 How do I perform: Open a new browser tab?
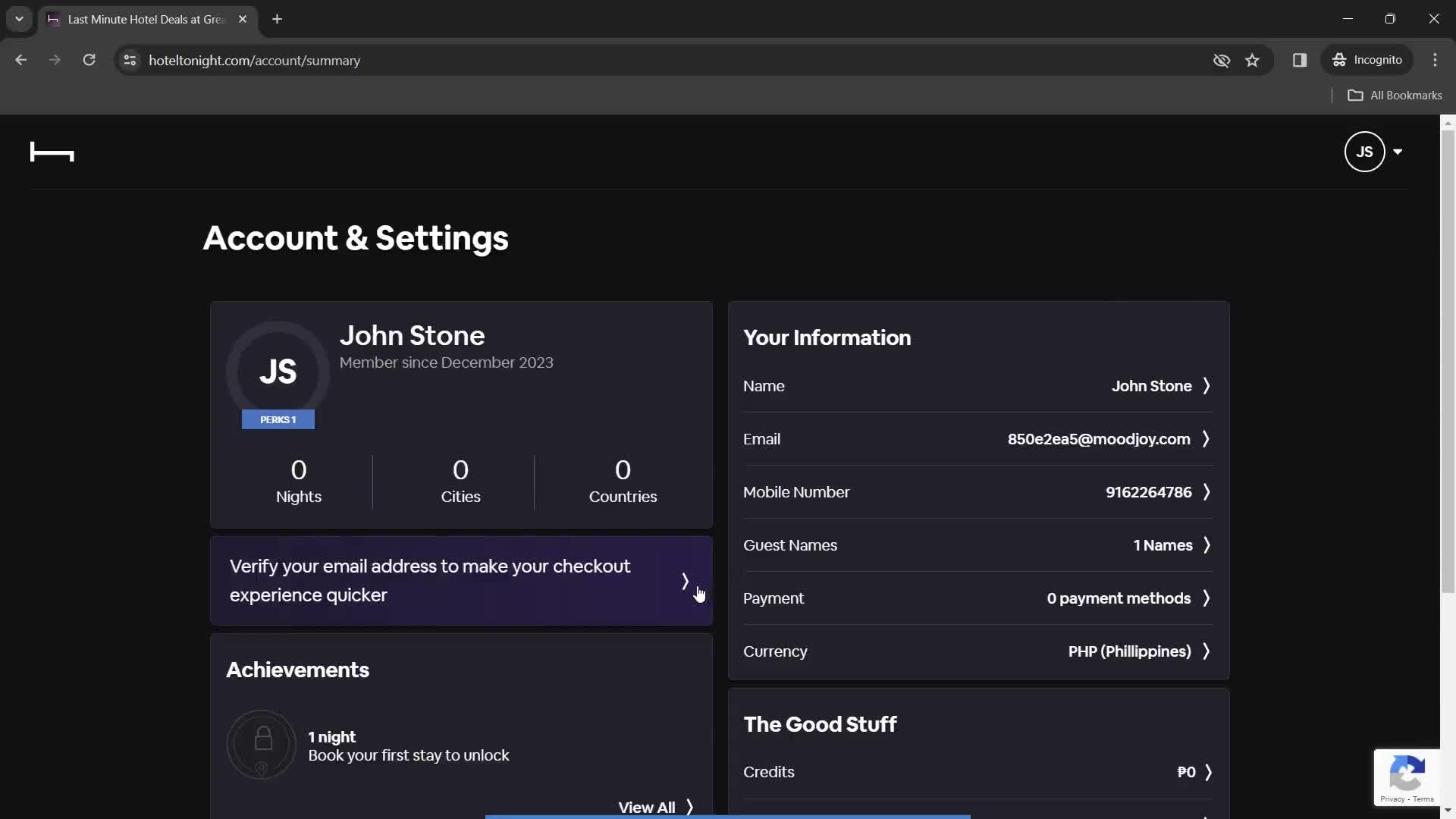coord(277,19)
